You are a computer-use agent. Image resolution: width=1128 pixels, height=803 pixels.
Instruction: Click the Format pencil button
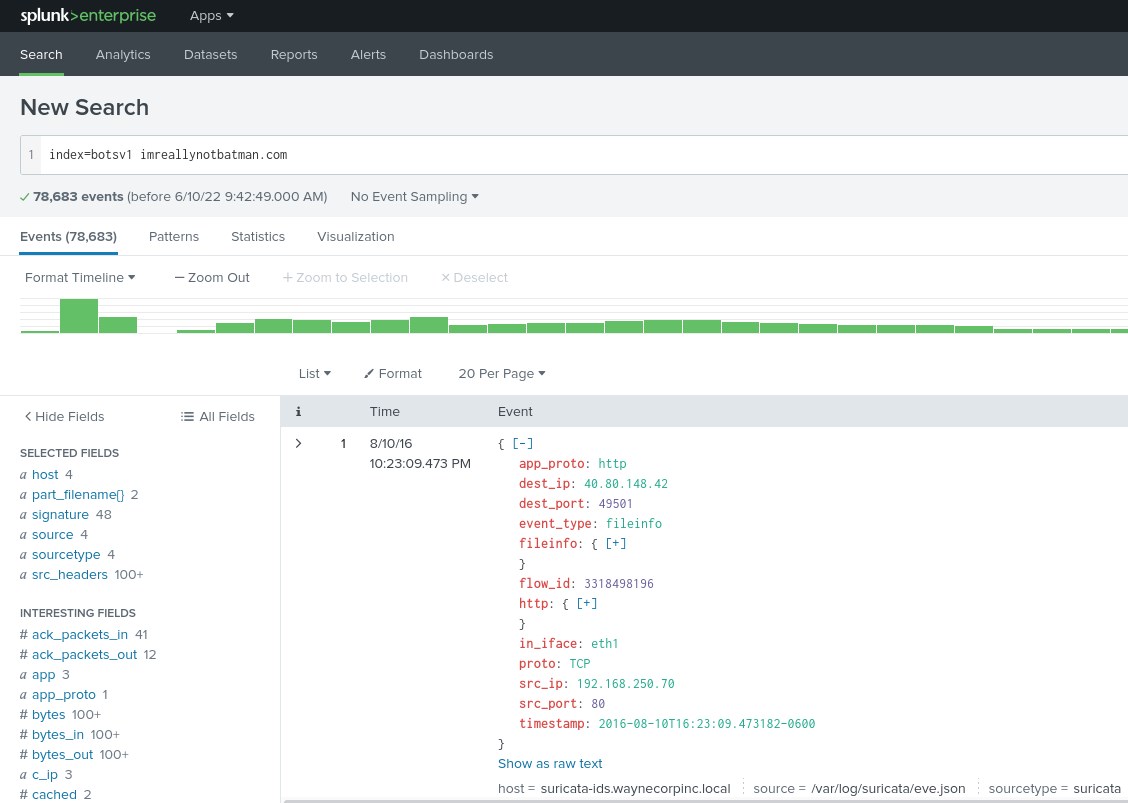pyautogui.click(x=393, y=373)
